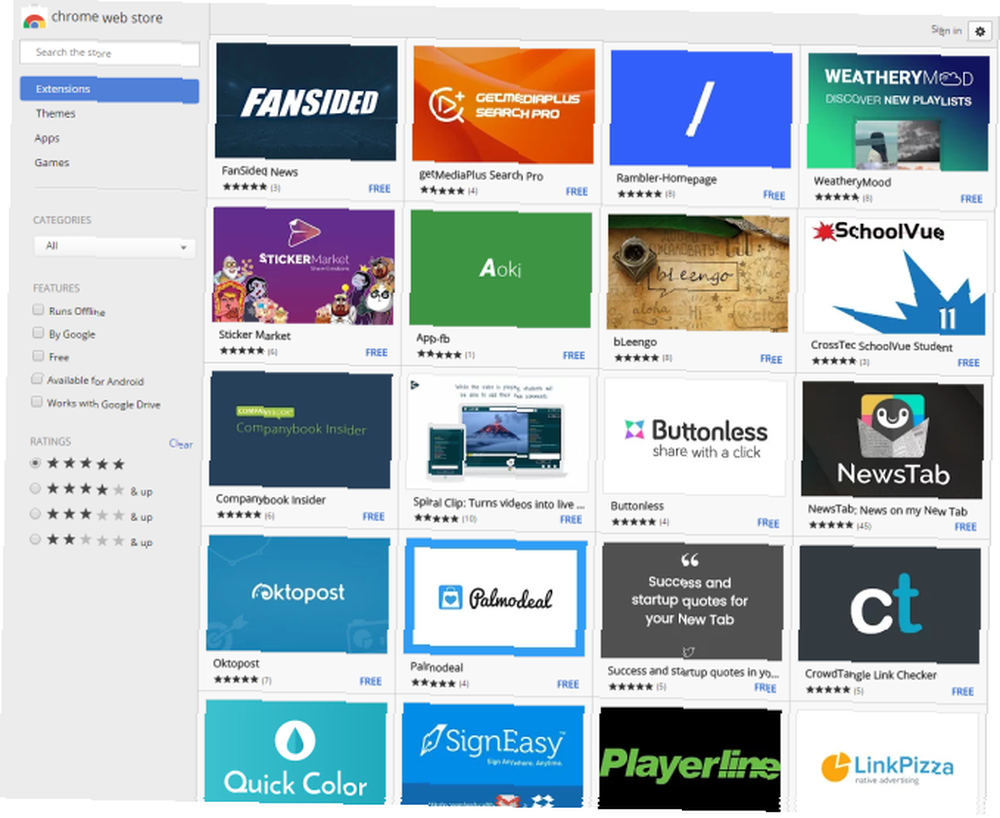This screenshot has height=818, width=1000.
Task: Tick the By Google checkbox
Action: coord(38,333)
